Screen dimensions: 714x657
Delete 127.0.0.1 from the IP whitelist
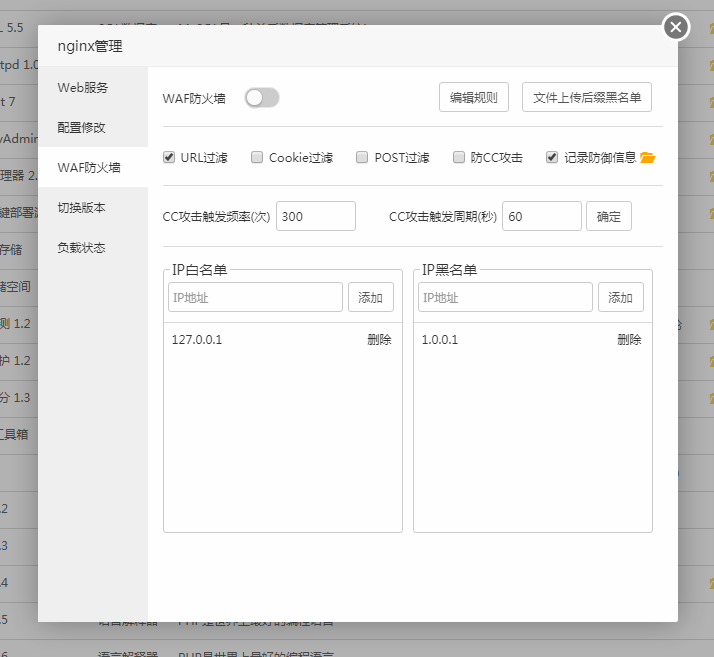(379, 340)
